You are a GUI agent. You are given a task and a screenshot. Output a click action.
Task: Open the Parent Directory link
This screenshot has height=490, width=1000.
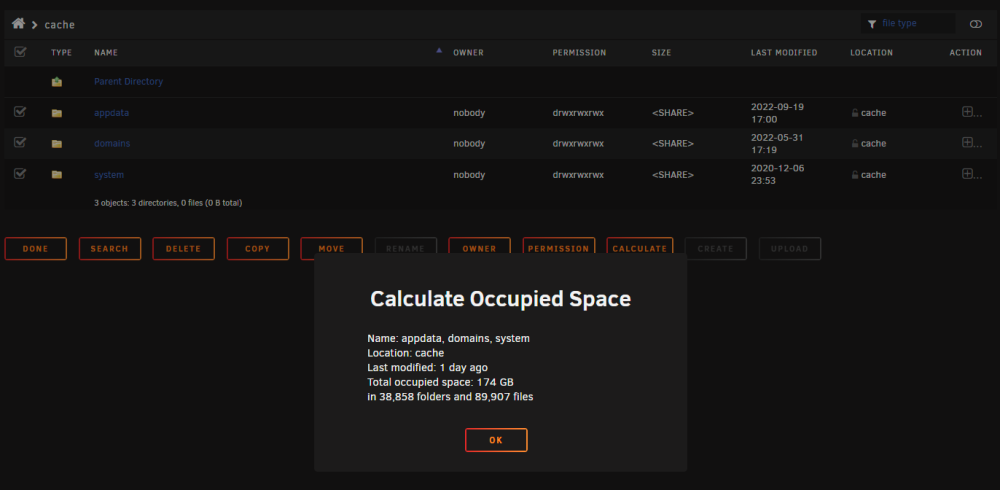128,82
